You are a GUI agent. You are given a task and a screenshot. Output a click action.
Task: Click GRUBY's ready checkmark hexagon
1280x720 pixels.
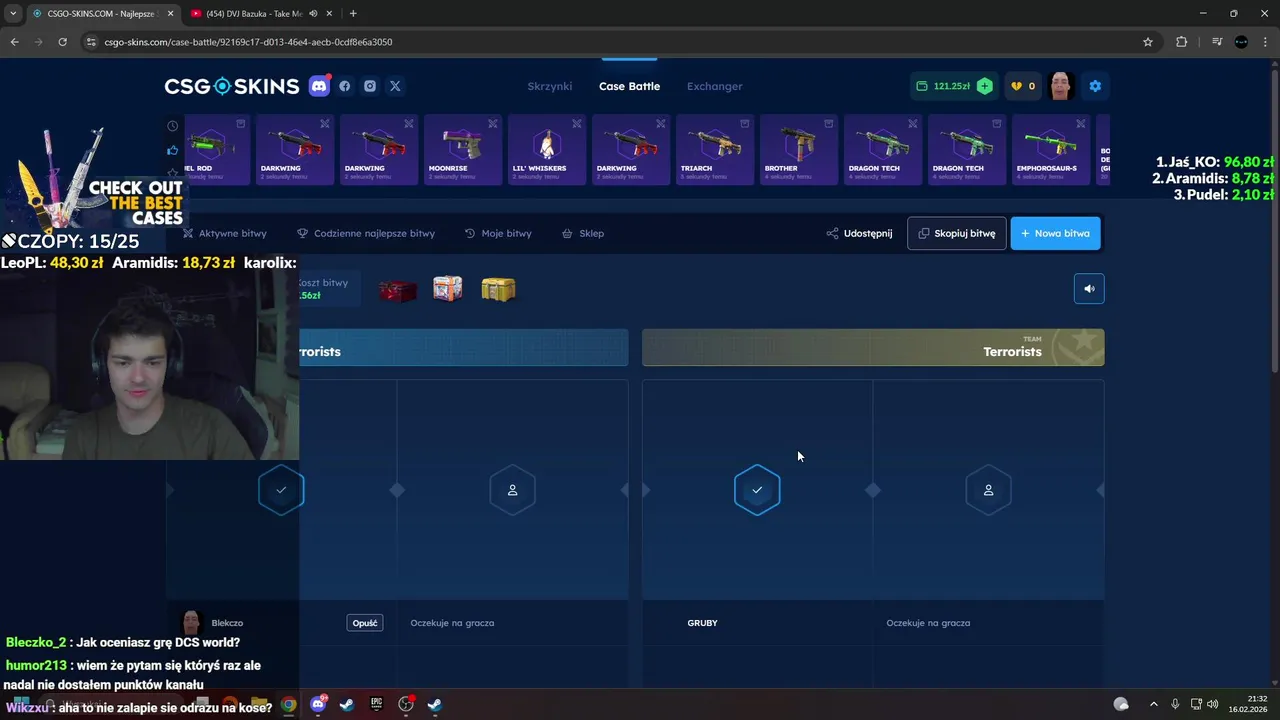[757, 490]
